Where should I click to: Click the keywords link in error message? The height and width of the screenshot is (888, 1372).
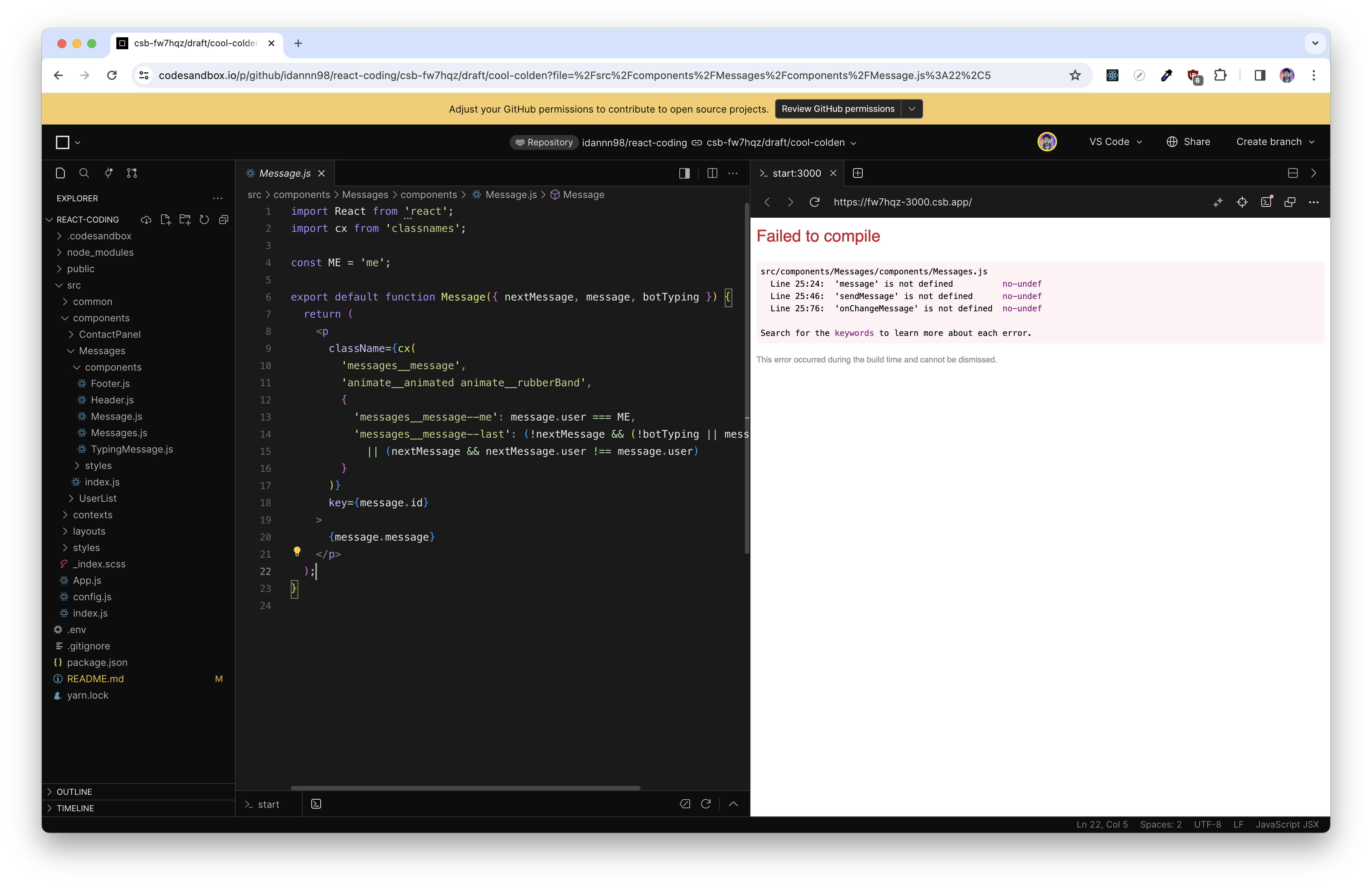tap(854, 333)
